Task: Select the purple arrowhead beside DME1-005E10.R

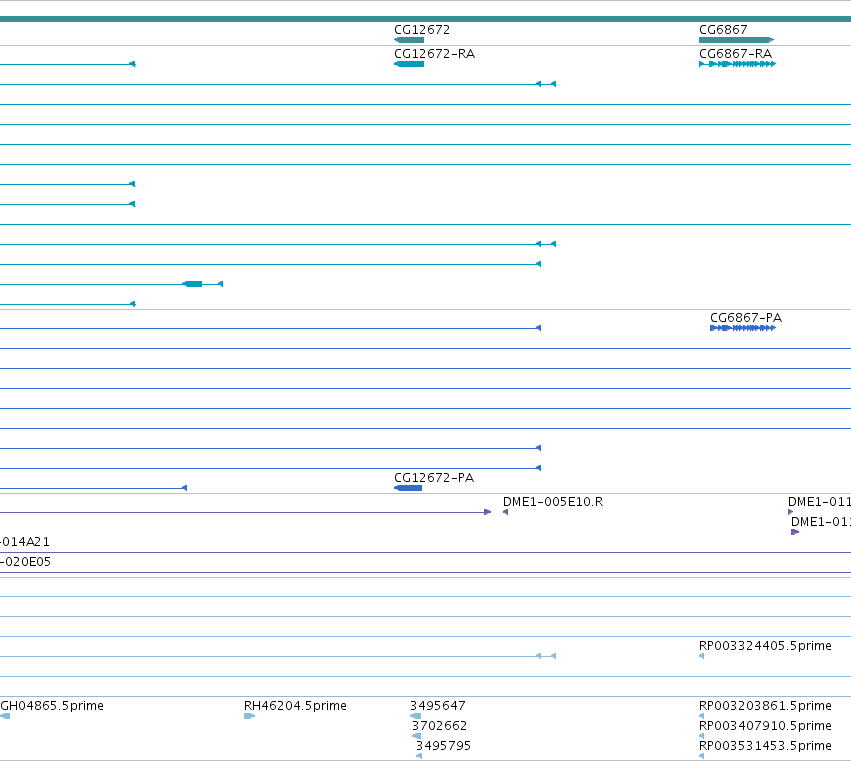Action: pos(505,512)
